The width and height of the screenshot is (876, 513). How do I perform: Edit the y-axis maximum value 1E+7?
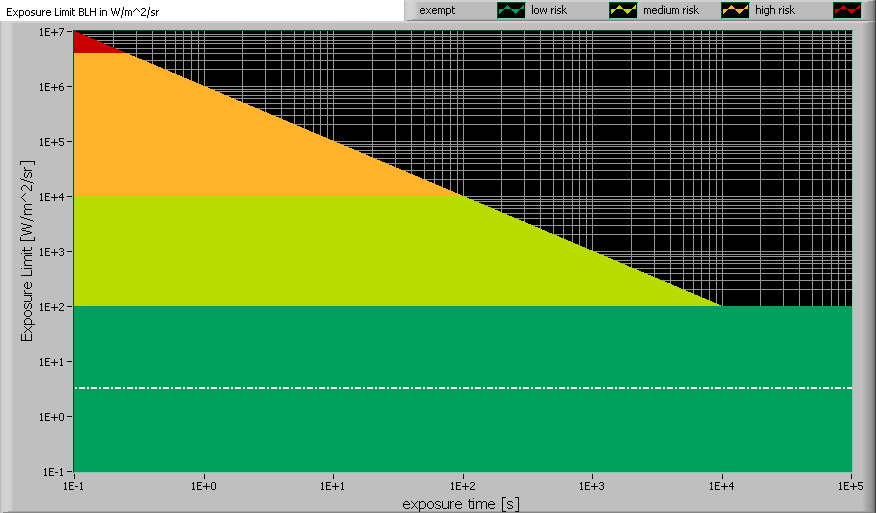point(52,32)
